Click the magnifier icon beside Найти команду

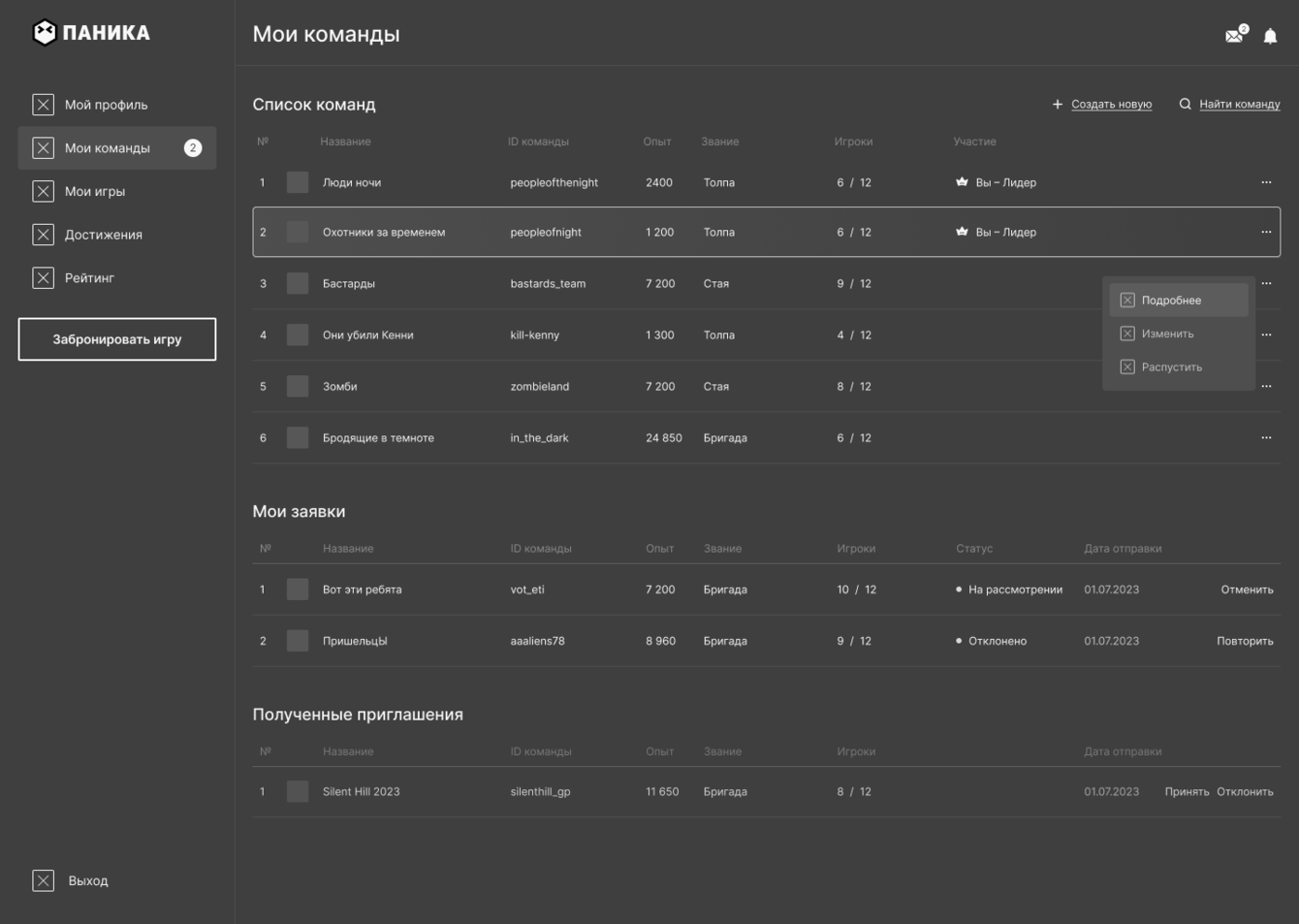1185,104
